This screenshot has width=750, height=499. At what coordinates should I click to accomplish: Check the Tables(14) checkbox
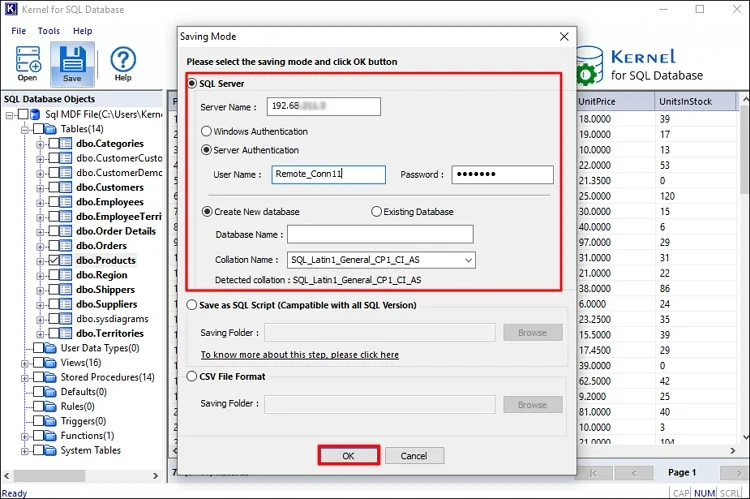pyautogui.click(x=38, y=129)
